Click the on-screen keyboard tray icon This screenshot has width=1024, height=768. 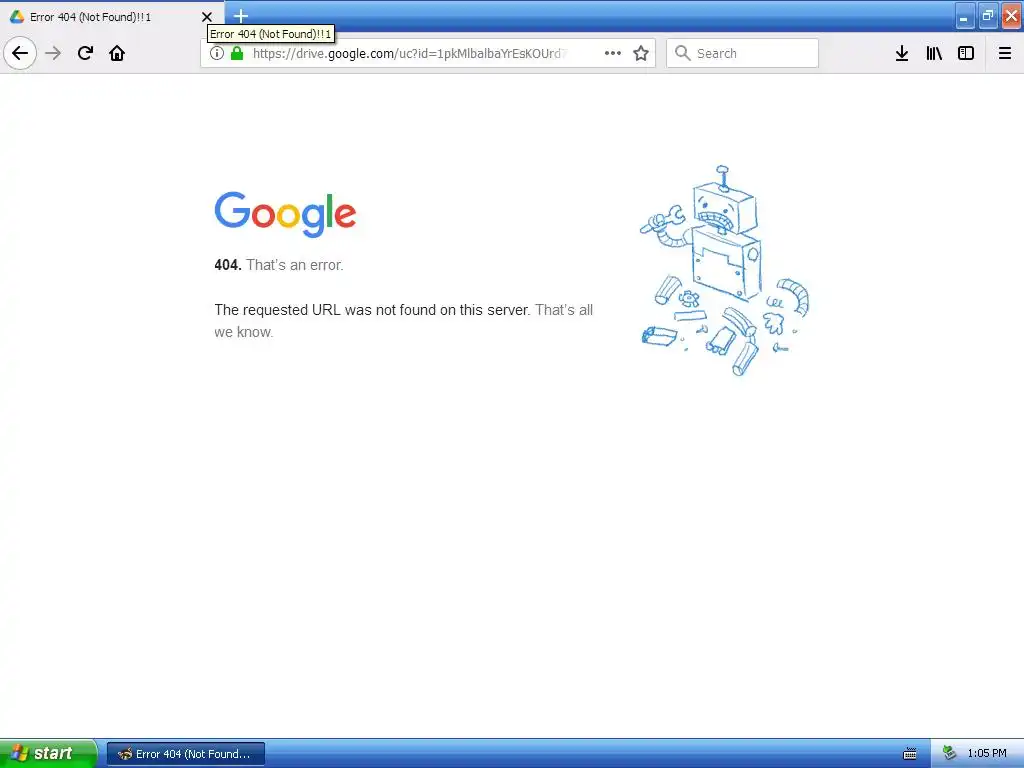pos(910,754)
